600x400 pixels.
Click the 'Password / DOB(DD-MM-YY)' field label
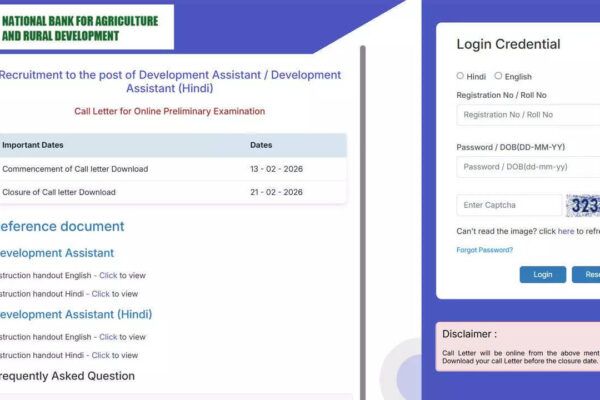coord(510,147)
